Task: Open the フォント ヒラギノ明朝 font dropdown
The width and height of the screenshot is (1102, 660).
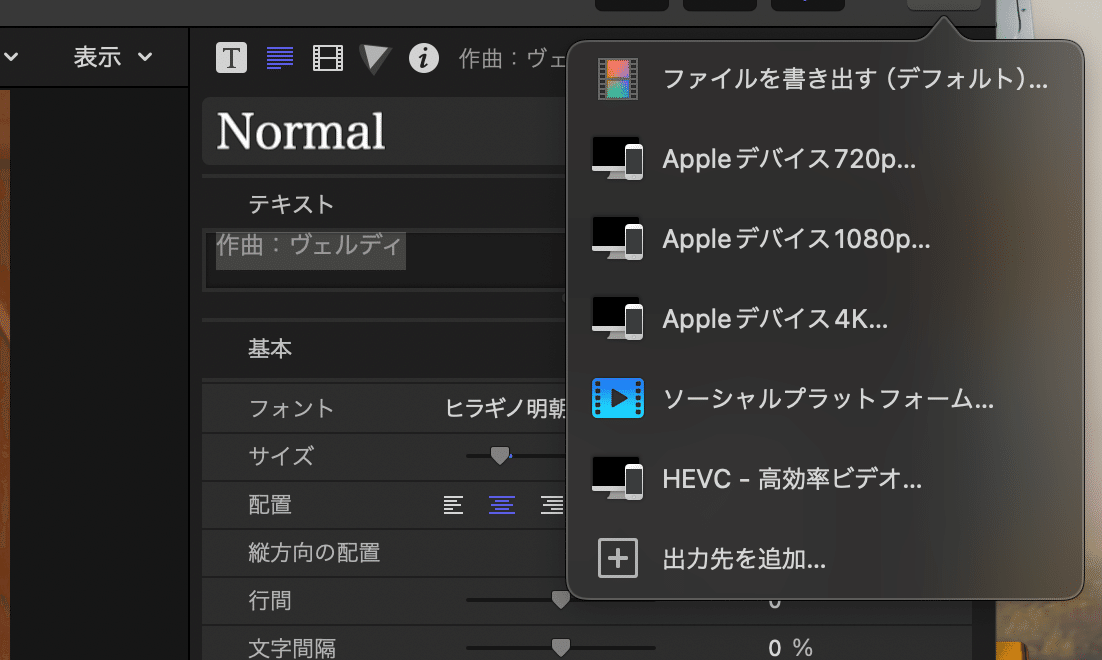Action: pos(505,408)
